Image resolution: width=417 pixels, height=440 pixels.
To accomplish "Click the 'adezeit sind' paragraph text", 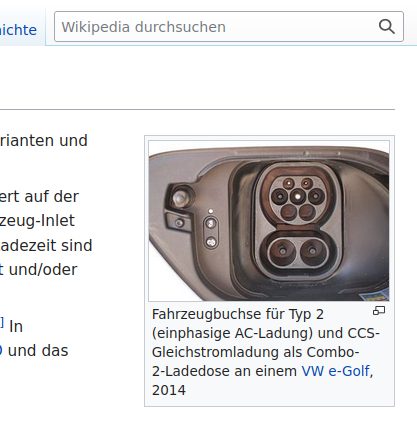I will point(46,246).
